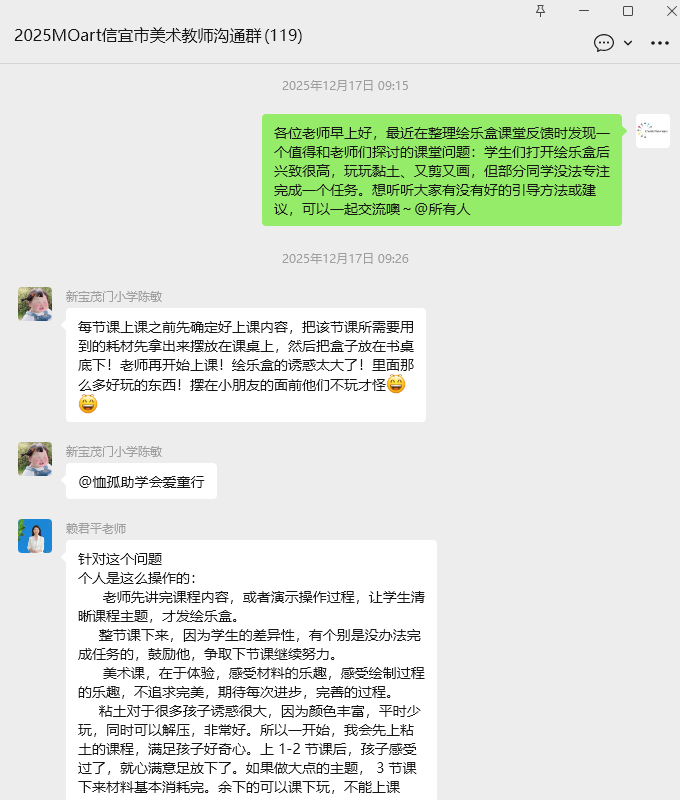The width and height of the screenshot is (680, 800).
Task: Click the first 新宝茂门小学陈敏 sender name
Action: (114, 296)
